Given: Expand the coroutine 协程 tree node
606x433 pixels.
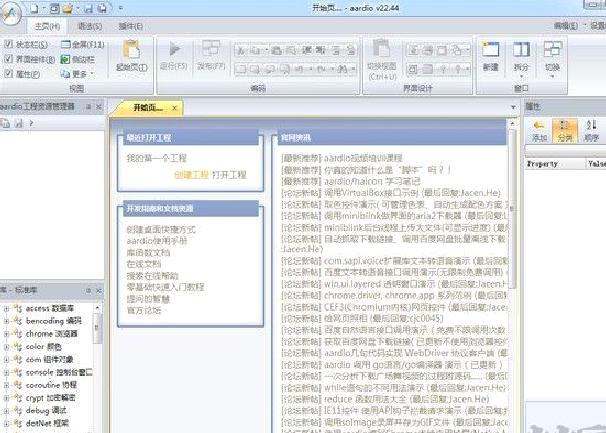Looking at the screenshot, I should coord(6,385).
